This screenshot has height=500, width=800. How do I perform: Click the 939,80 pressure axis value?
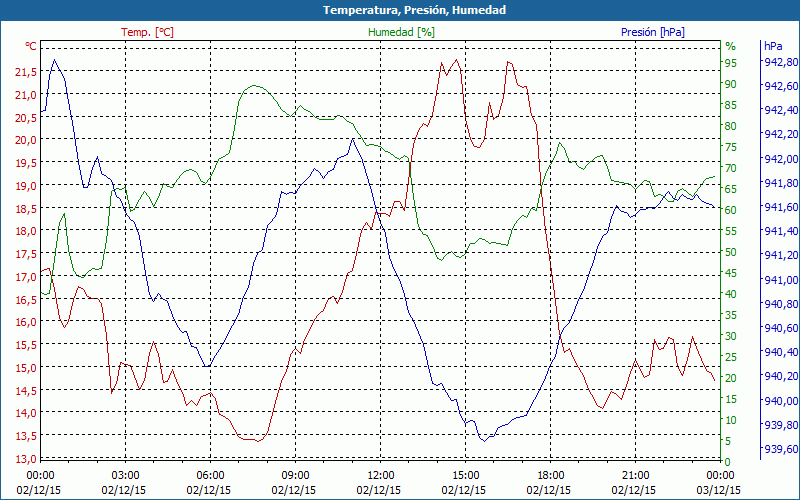(779, 425)
